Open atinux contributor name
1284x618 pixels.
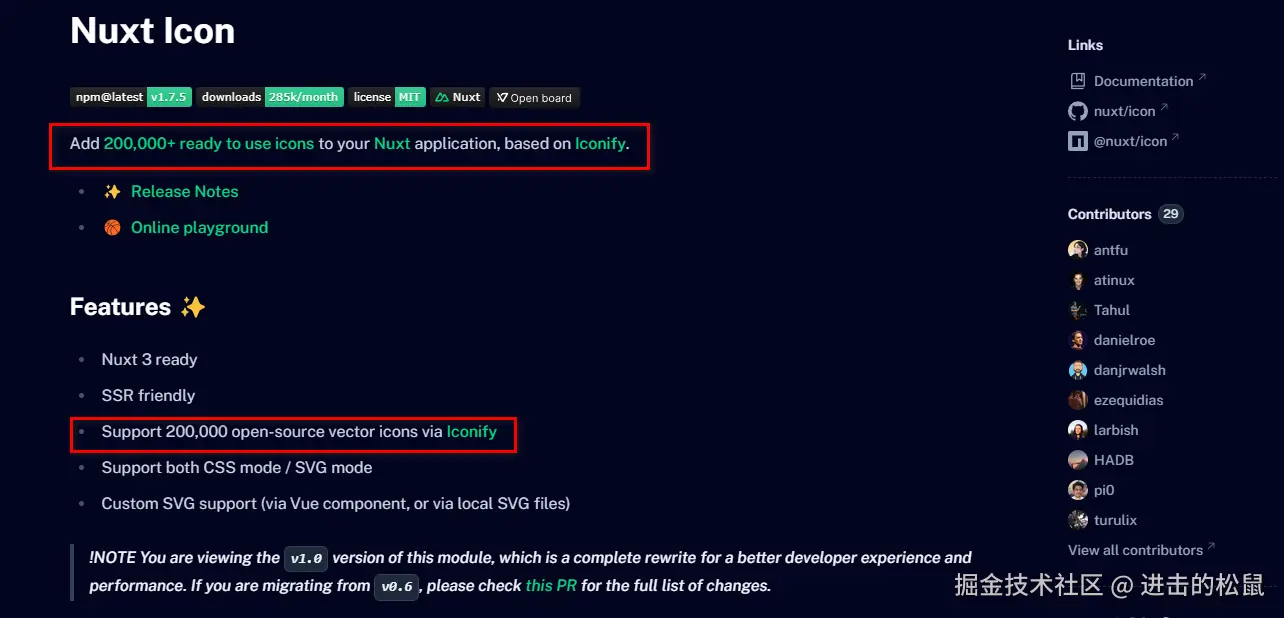tap(1114, 280)
